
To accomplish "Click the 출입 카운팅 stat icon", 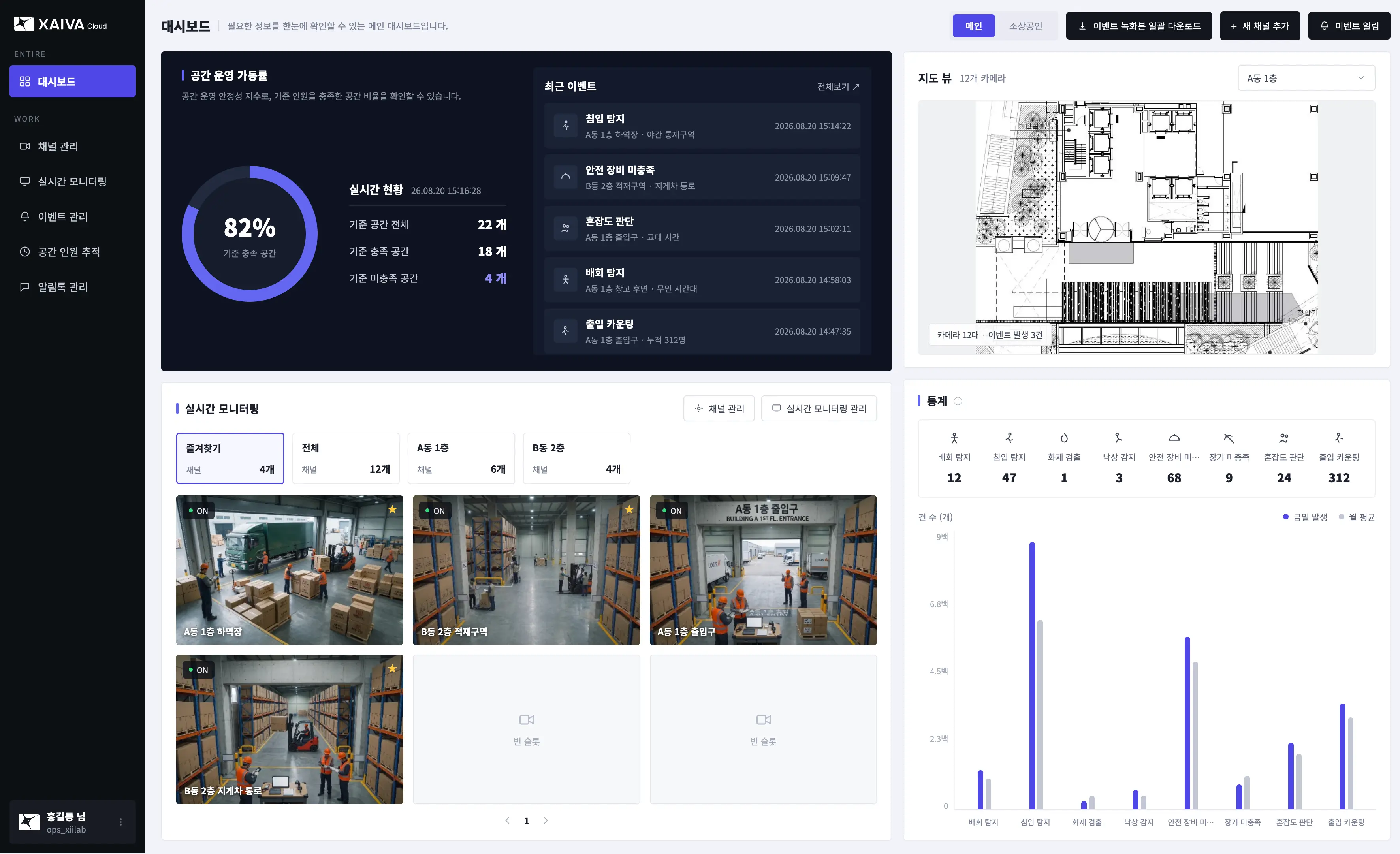I will pos(1339,438).
